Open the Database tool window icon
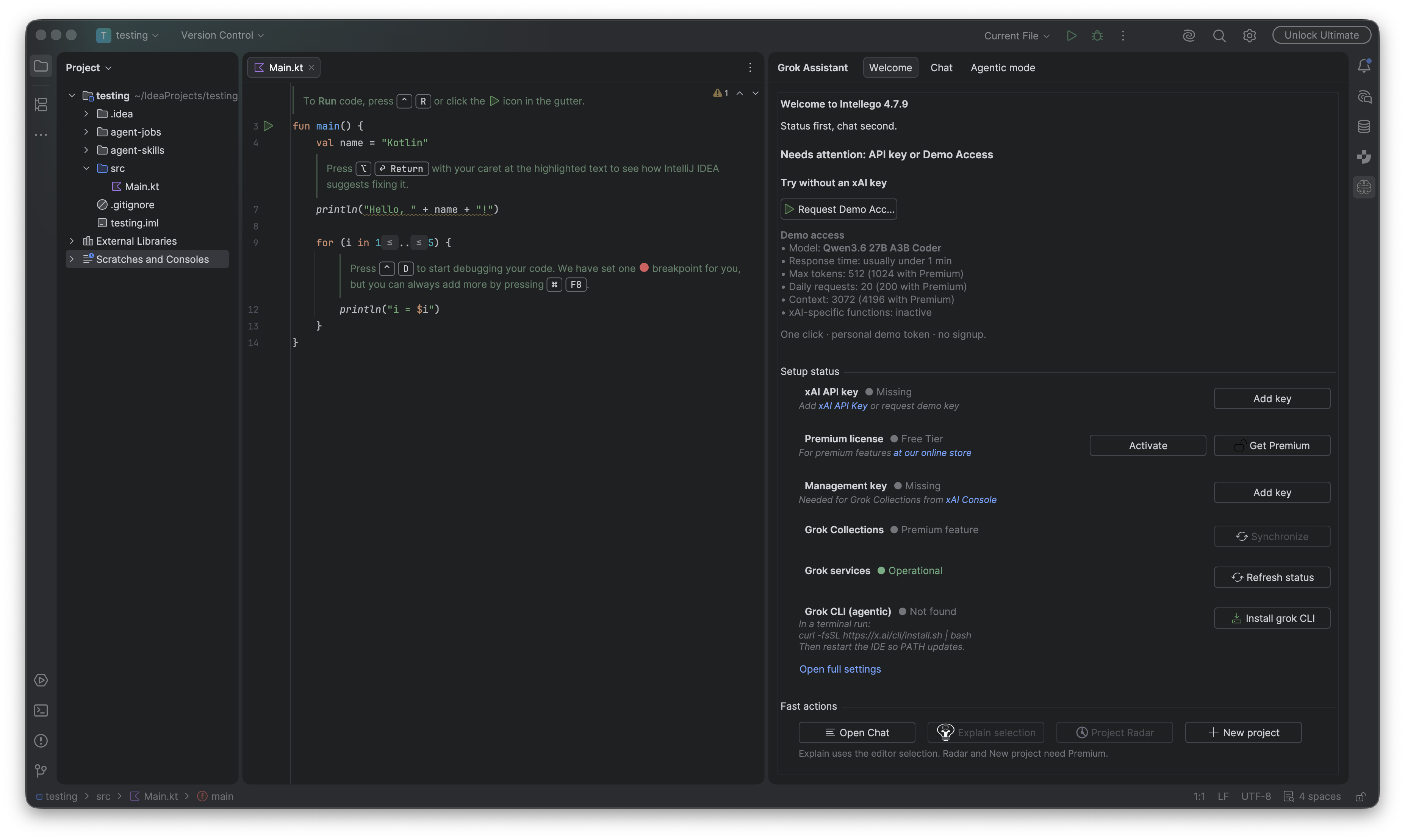This screenshot has width=1405, height=840. pos(1364,126)
